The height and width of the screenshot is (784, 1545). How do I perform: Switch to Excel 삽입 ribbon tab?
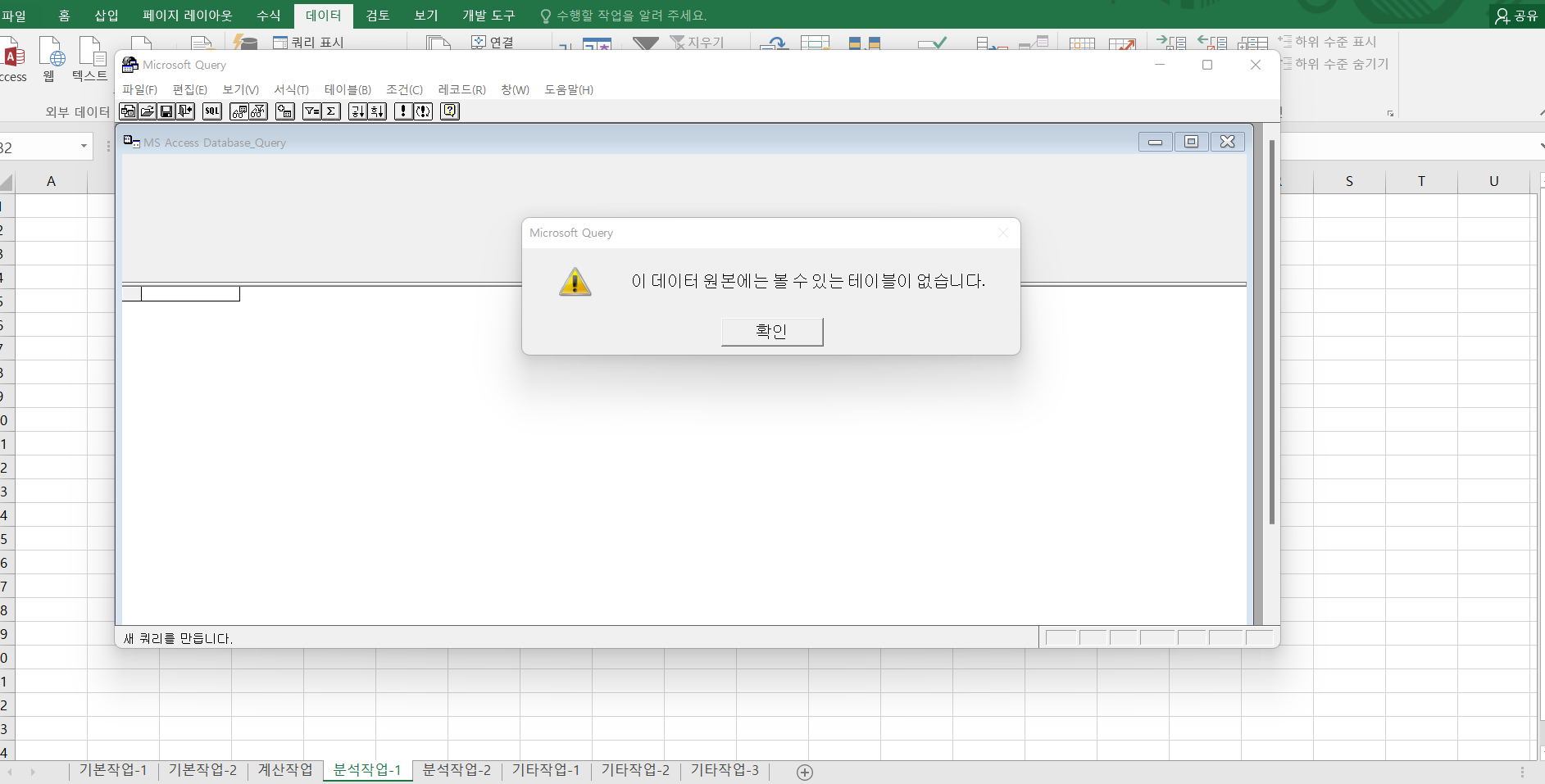107,16
